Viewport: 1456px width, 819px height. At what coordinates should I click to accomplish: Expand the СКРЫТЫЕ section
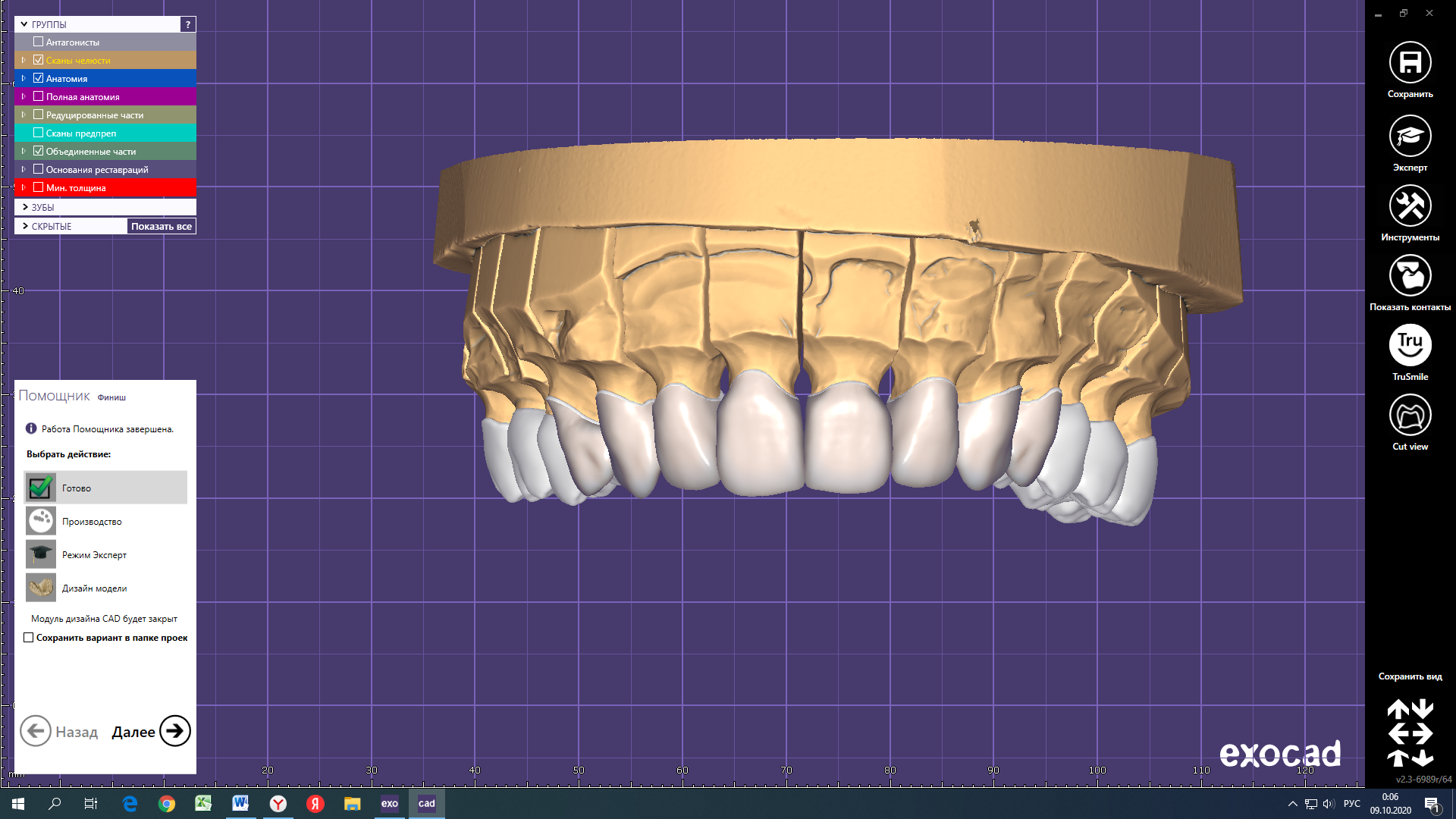(26, 226)
